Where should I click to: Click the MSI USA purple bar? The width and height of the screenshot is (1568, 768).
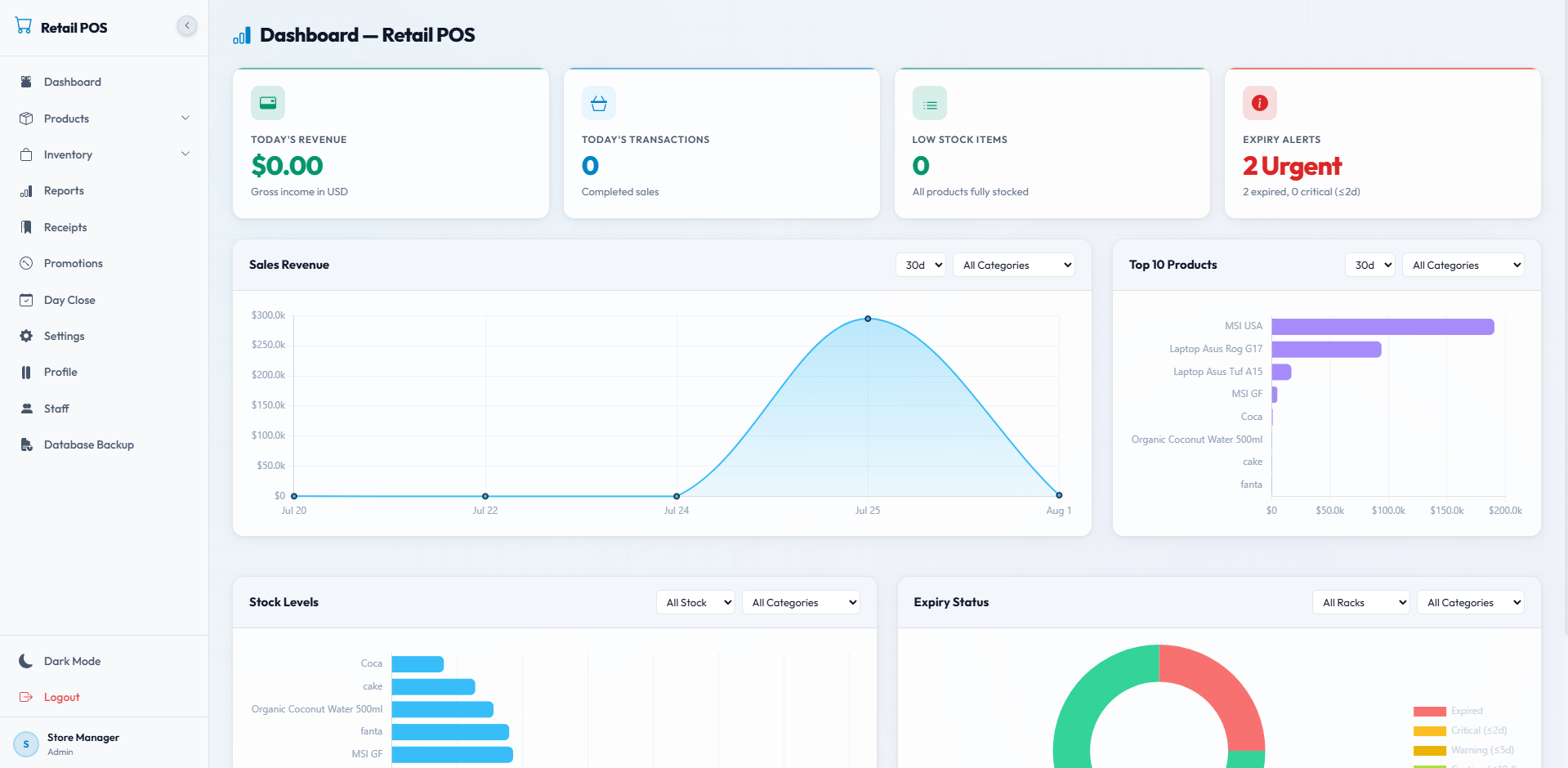[1383, 327]
